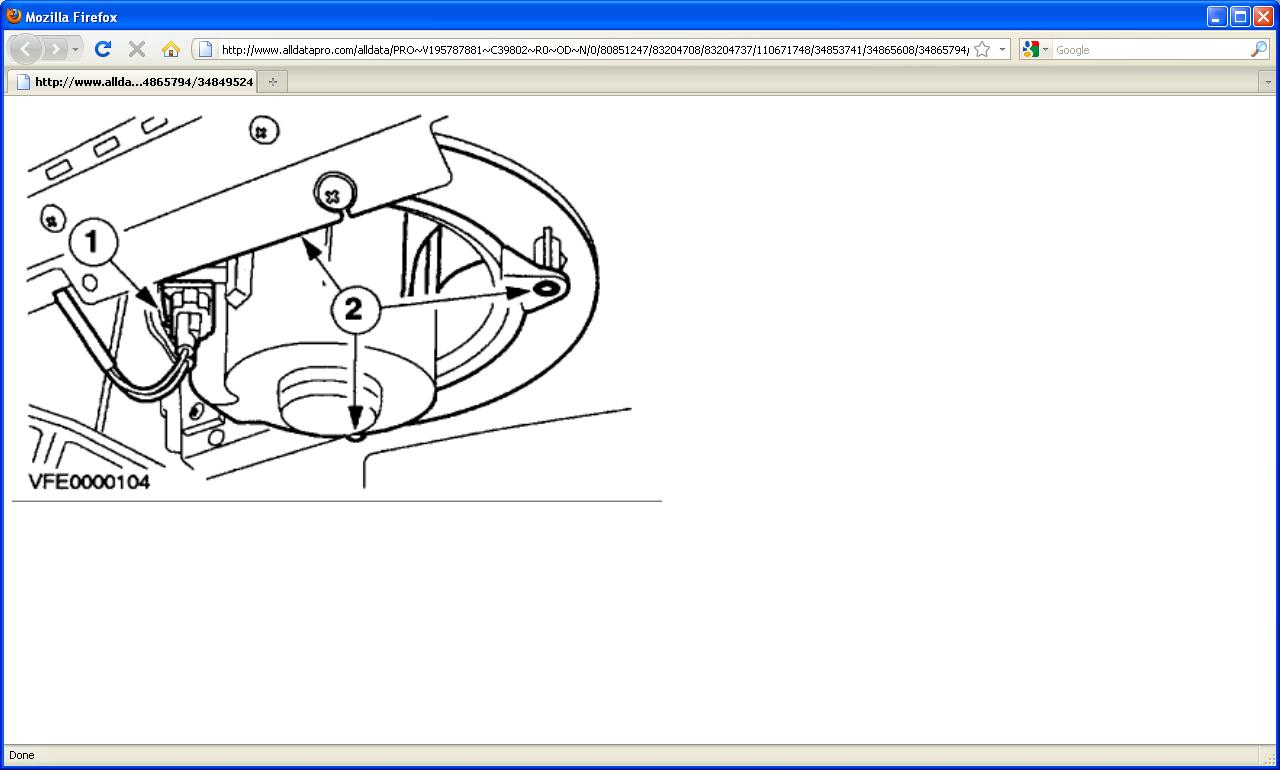Go back to the previous page
This screenshot has width=1280, height=770.
pyautogui.click(x=26, y=49)
